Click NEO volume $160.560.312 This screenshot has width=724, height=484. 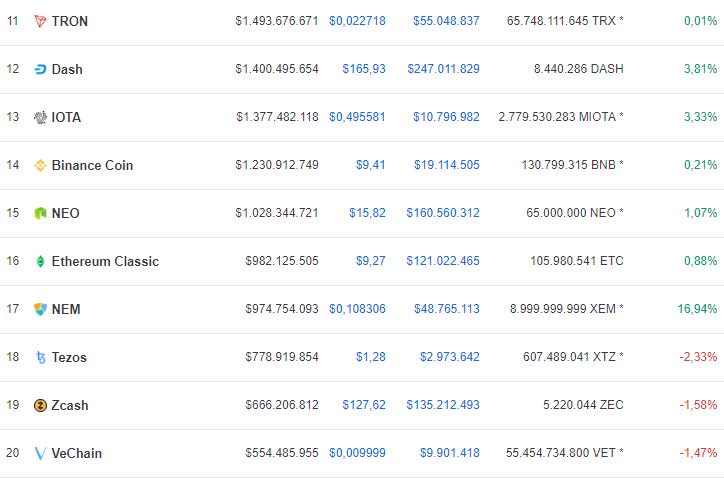tap(443, 213)
